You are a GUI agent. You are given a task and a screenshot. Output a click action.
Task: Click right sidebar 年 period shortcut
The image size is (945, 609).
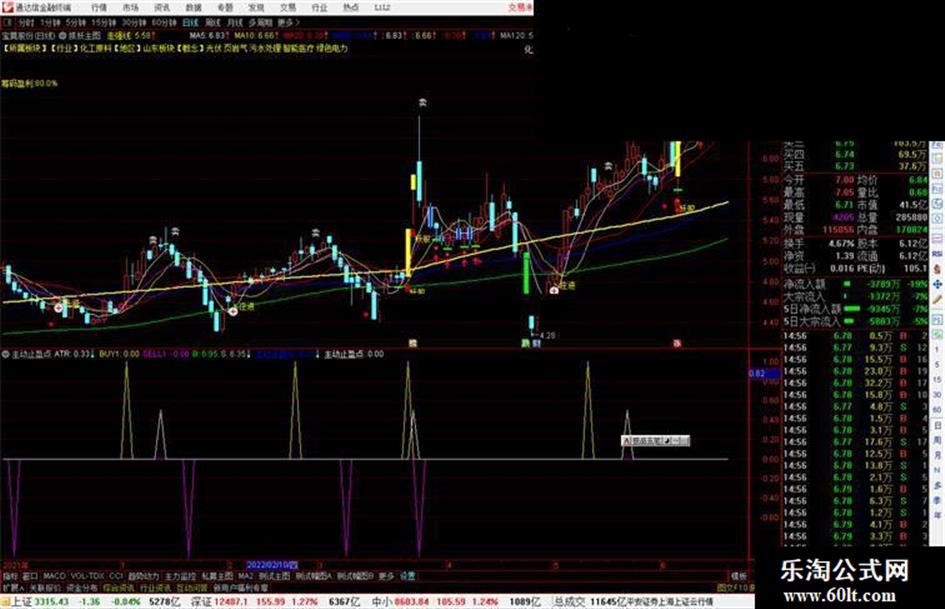[x=937, y=516]
